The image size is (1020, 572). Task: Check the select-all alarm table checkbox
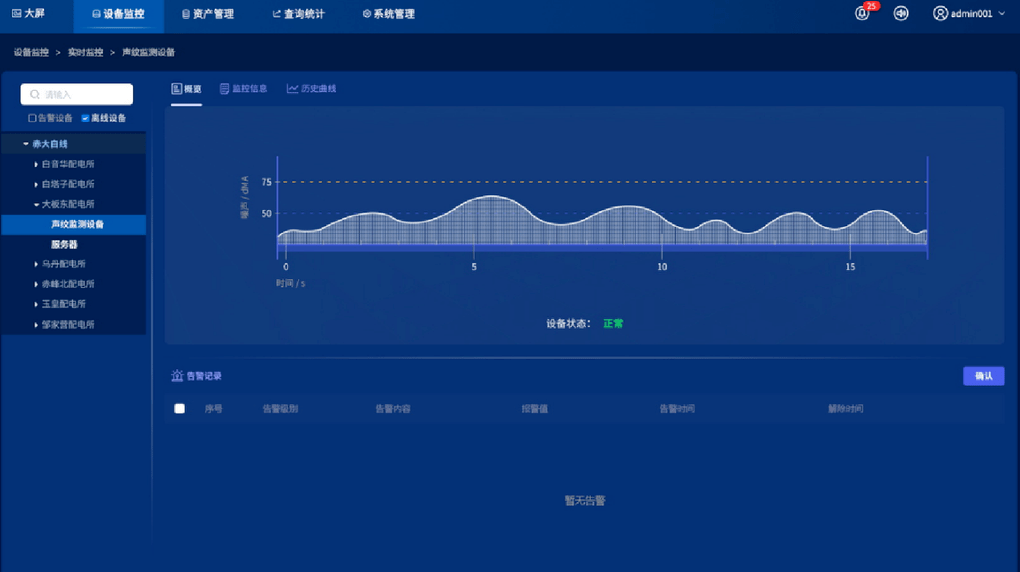[180, 409]
